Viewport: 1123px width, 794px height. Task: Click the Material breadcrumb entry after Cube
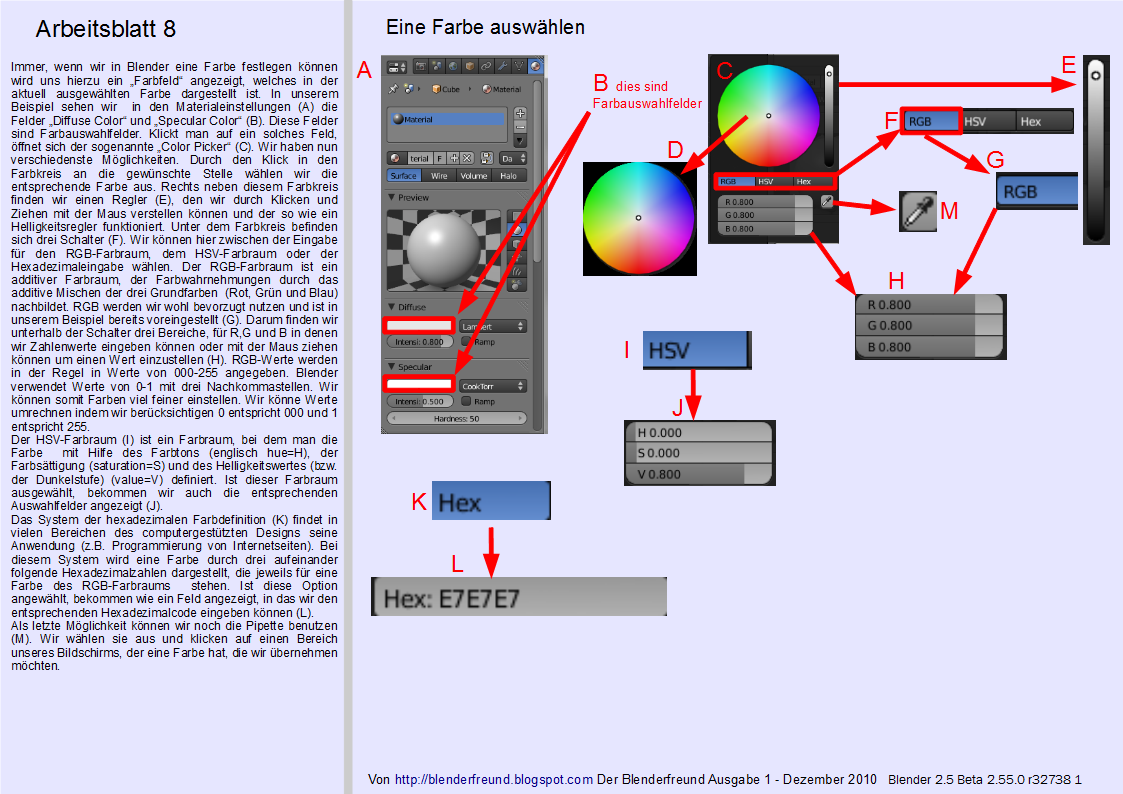tap(501, 89)
